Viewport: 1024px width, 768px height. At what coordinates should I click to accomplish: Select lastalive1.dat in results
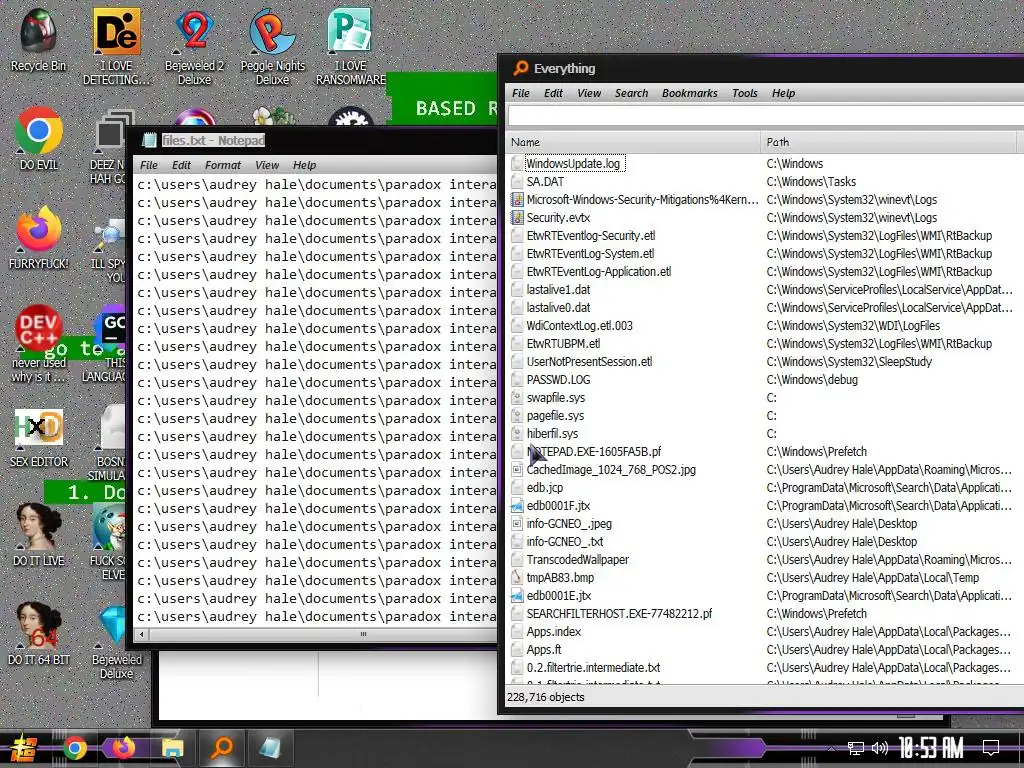point(558,289)
